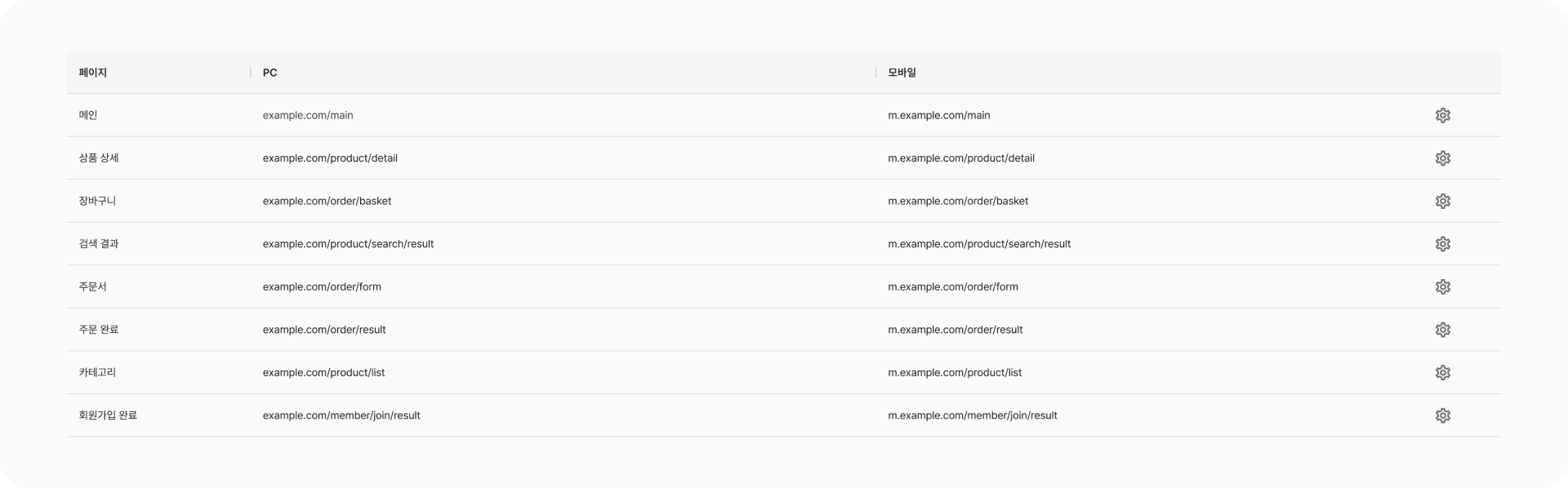Open 카테고리 row settings gear
Viewport: 1568px width, 488px height.
point(1442,372)
